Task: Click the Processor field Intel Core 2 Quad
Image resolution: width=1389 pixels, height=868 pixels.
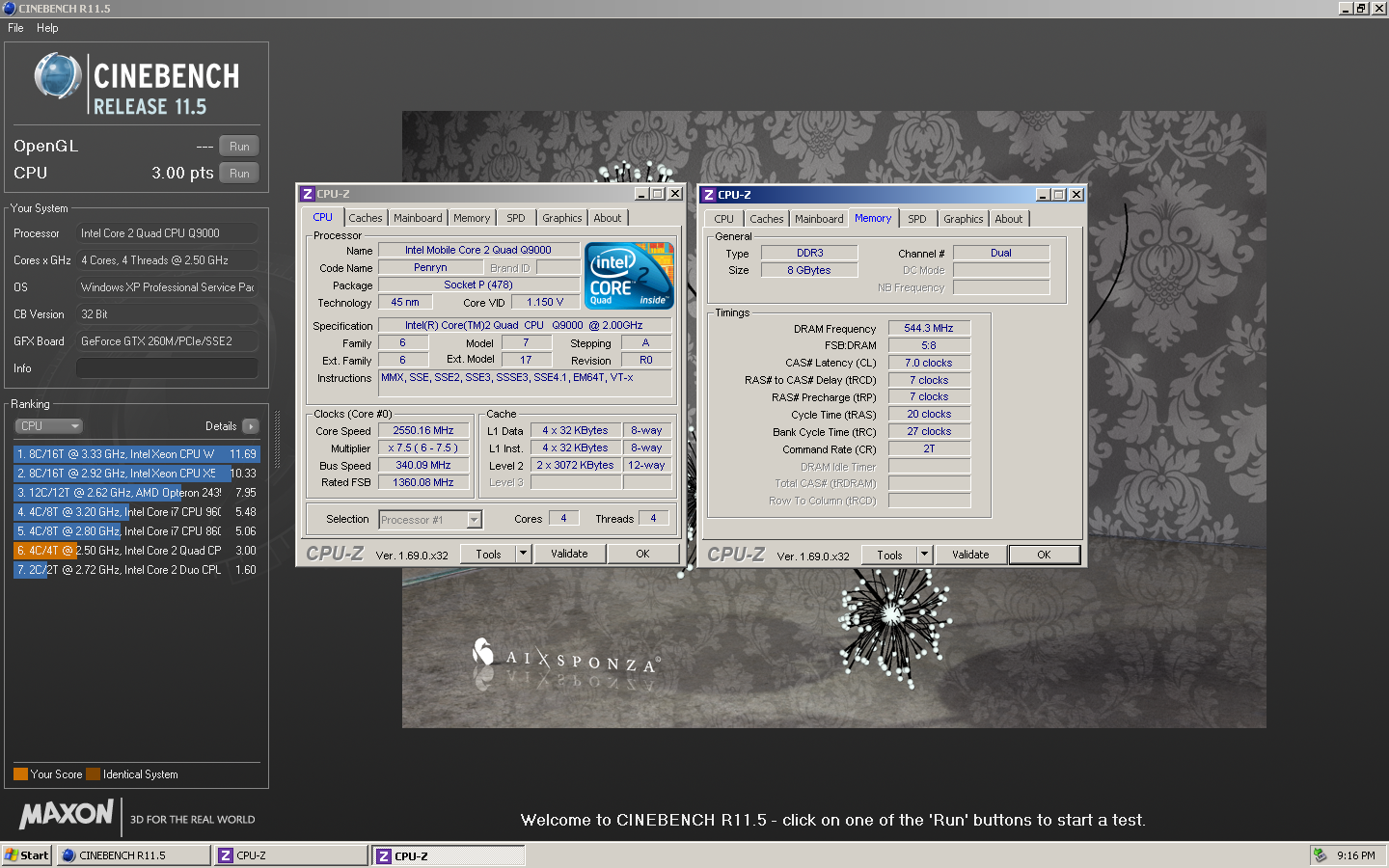Action: pos(167,233)
